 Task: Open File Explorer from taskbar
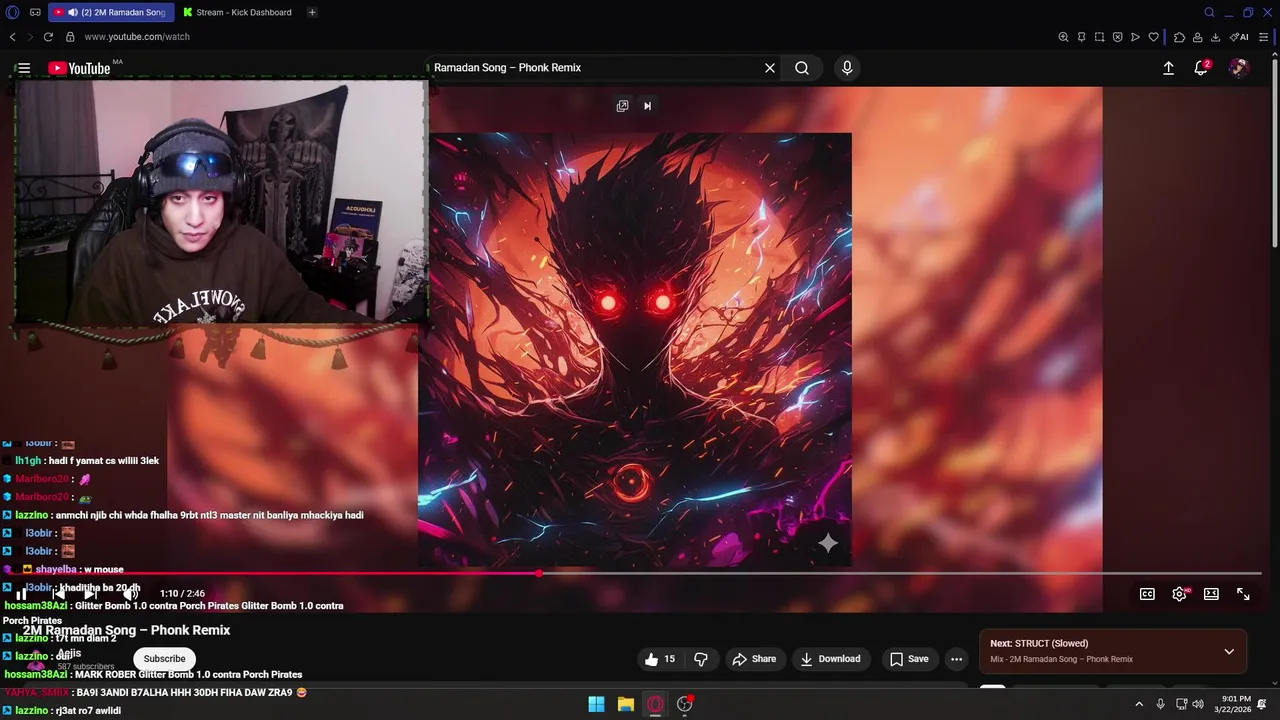tap(626, 704)
